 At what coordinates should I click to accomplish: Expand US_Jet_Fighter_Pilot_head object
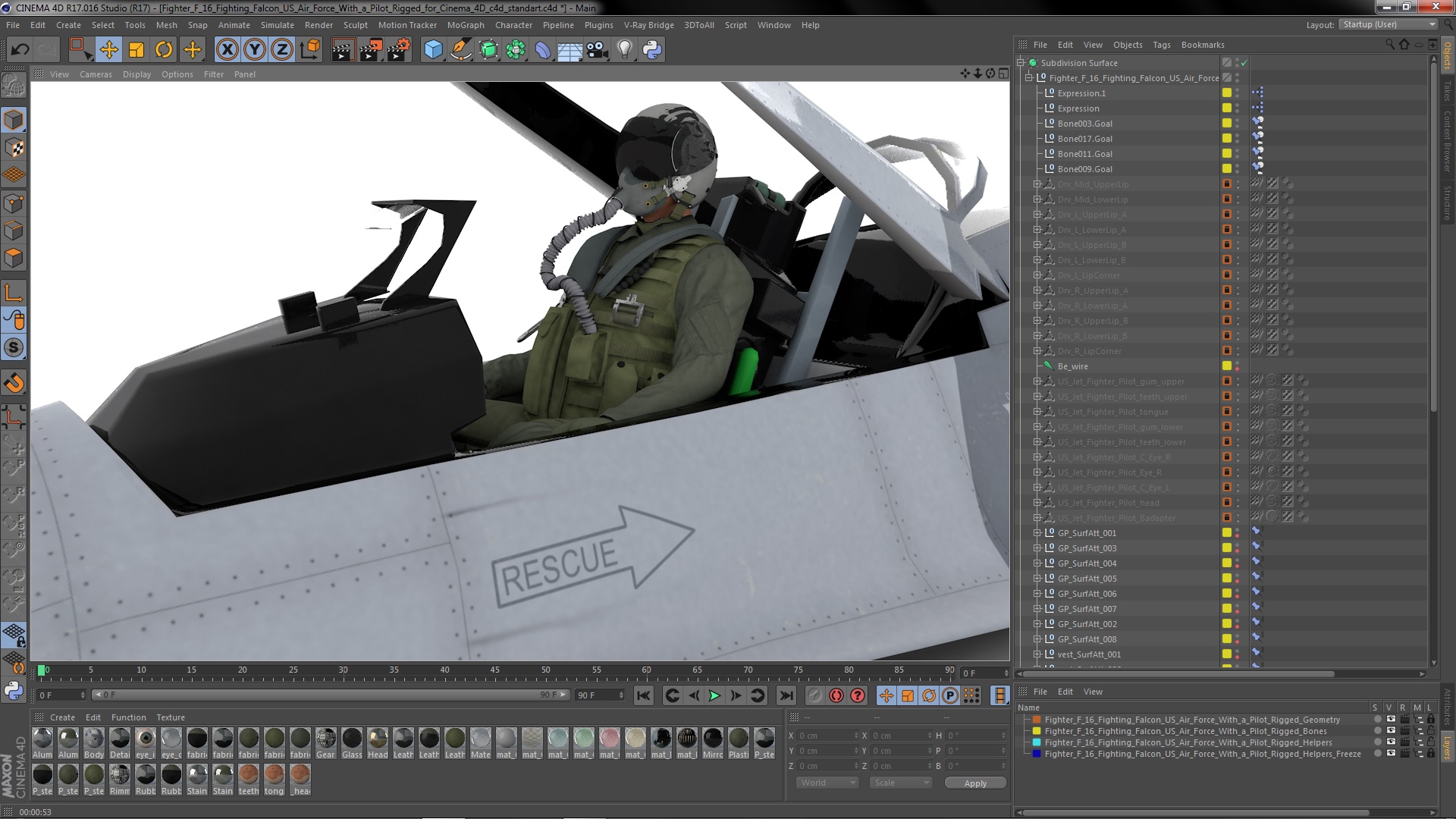click(1037, 503)
